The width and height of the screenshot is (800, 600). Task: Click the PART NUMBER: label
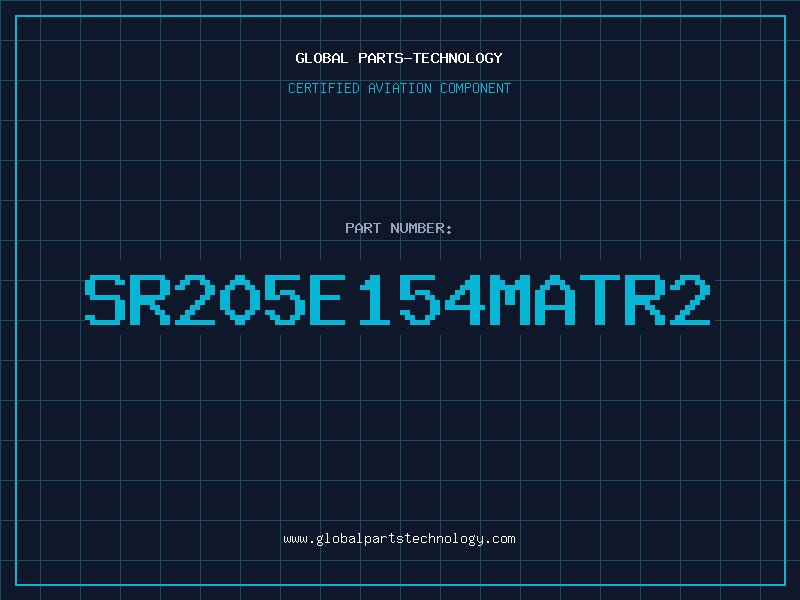coord(398,228)
